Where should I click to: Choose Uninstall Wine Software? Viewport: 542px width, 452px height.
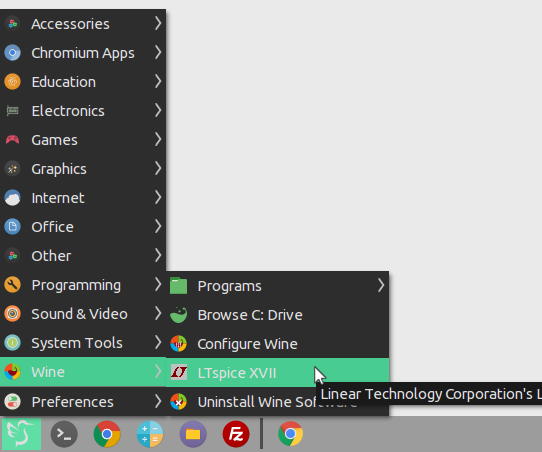pos(278,402)
